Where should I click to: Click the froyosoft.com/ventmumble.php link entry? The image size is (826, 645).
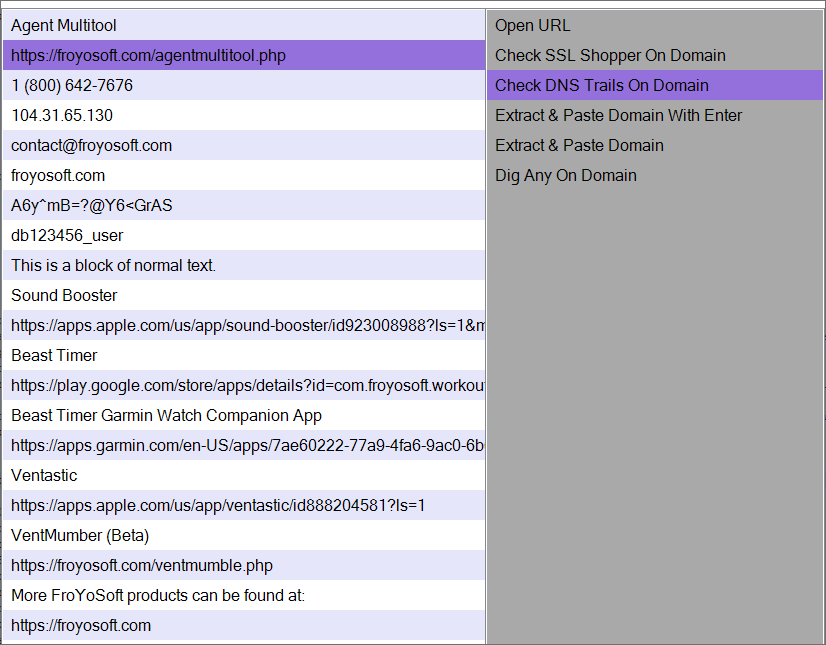(x=244, y=566)
